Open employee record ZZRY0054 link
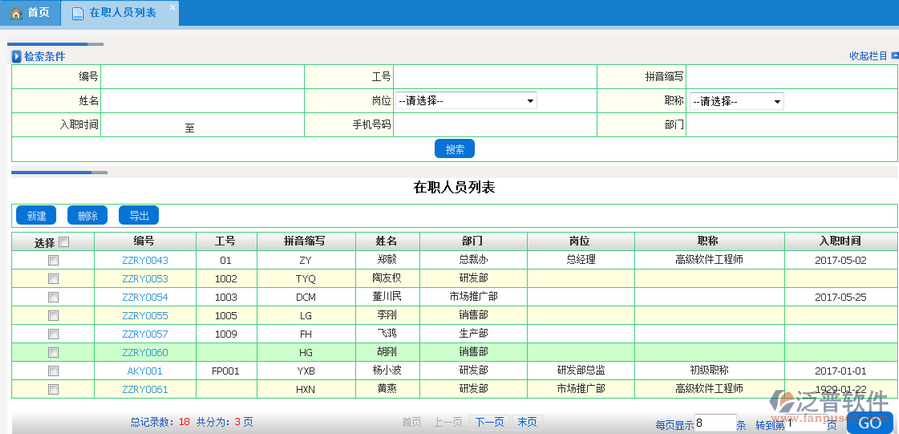Image resolution: width=899 pixels, height=434 pixels. click(144, 297)
